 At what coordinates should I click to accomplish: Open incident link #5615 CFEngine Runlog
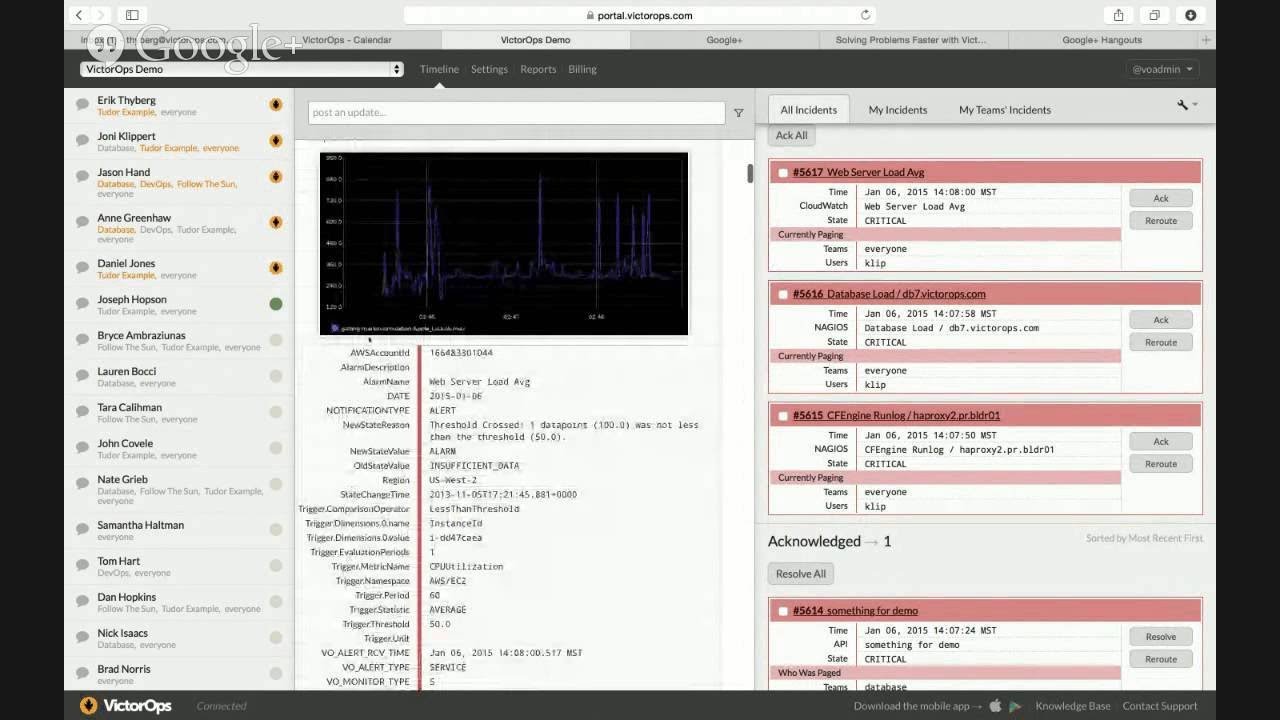click(x=896, y=415)
